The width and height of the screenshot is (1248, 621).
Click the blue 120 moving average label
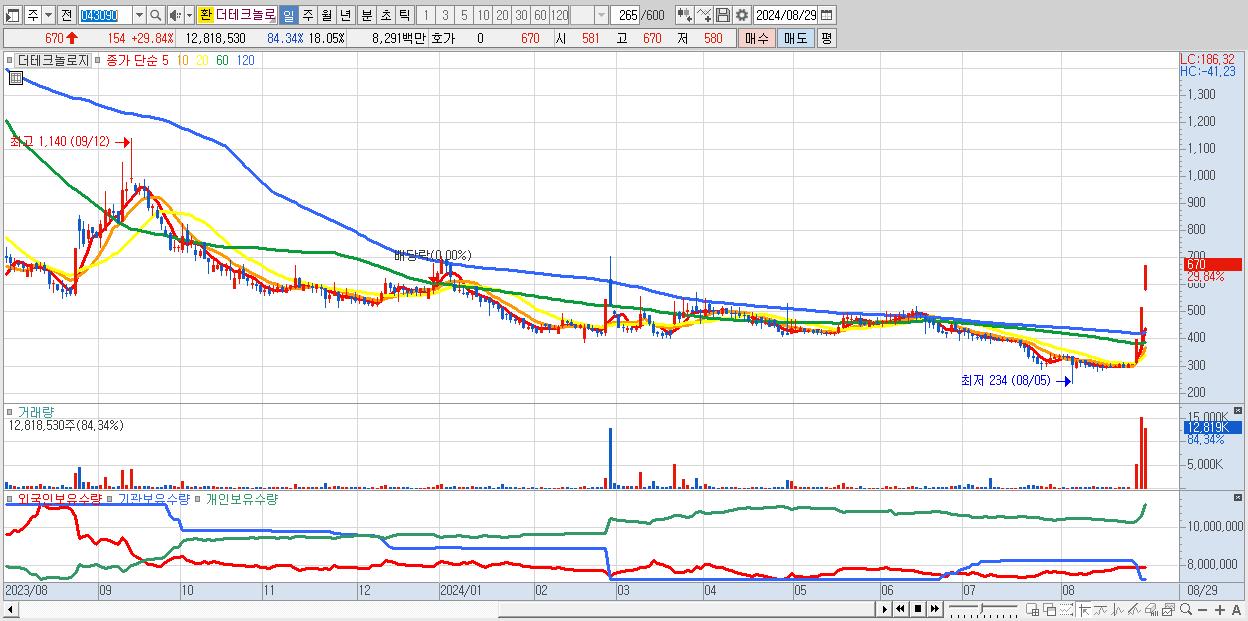click(245, 60)
